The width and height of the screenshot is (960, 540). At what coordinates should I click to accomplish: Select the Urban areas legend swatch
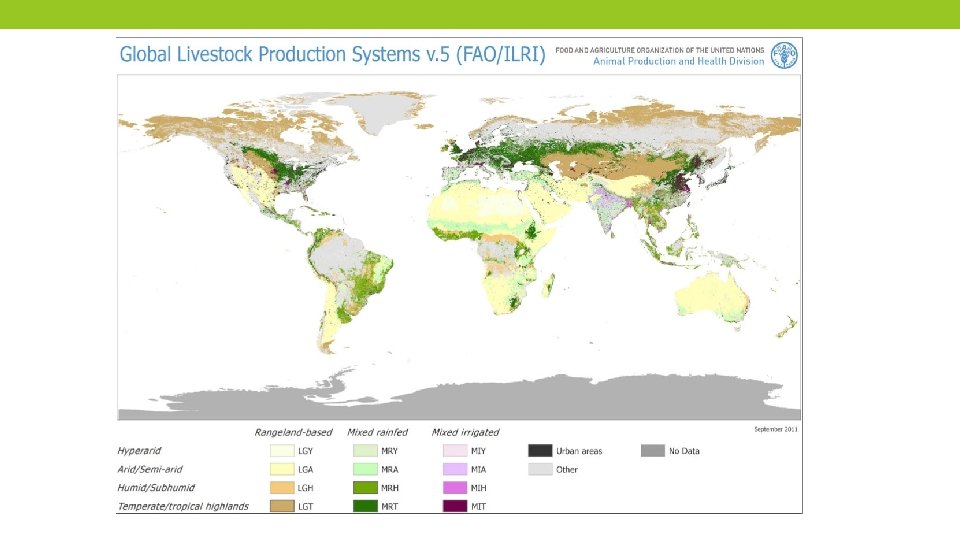pyautogui.click(x=540, y=451)
